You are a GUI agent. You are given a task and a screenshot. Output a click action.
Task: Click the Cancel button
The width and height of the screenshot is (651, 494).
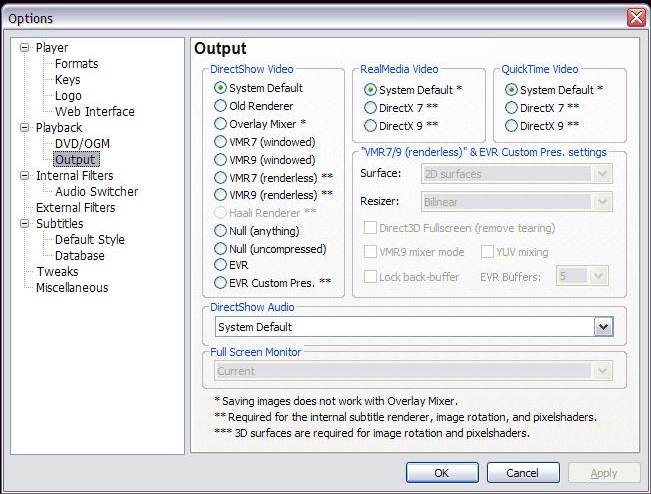[x=523, y=473]
